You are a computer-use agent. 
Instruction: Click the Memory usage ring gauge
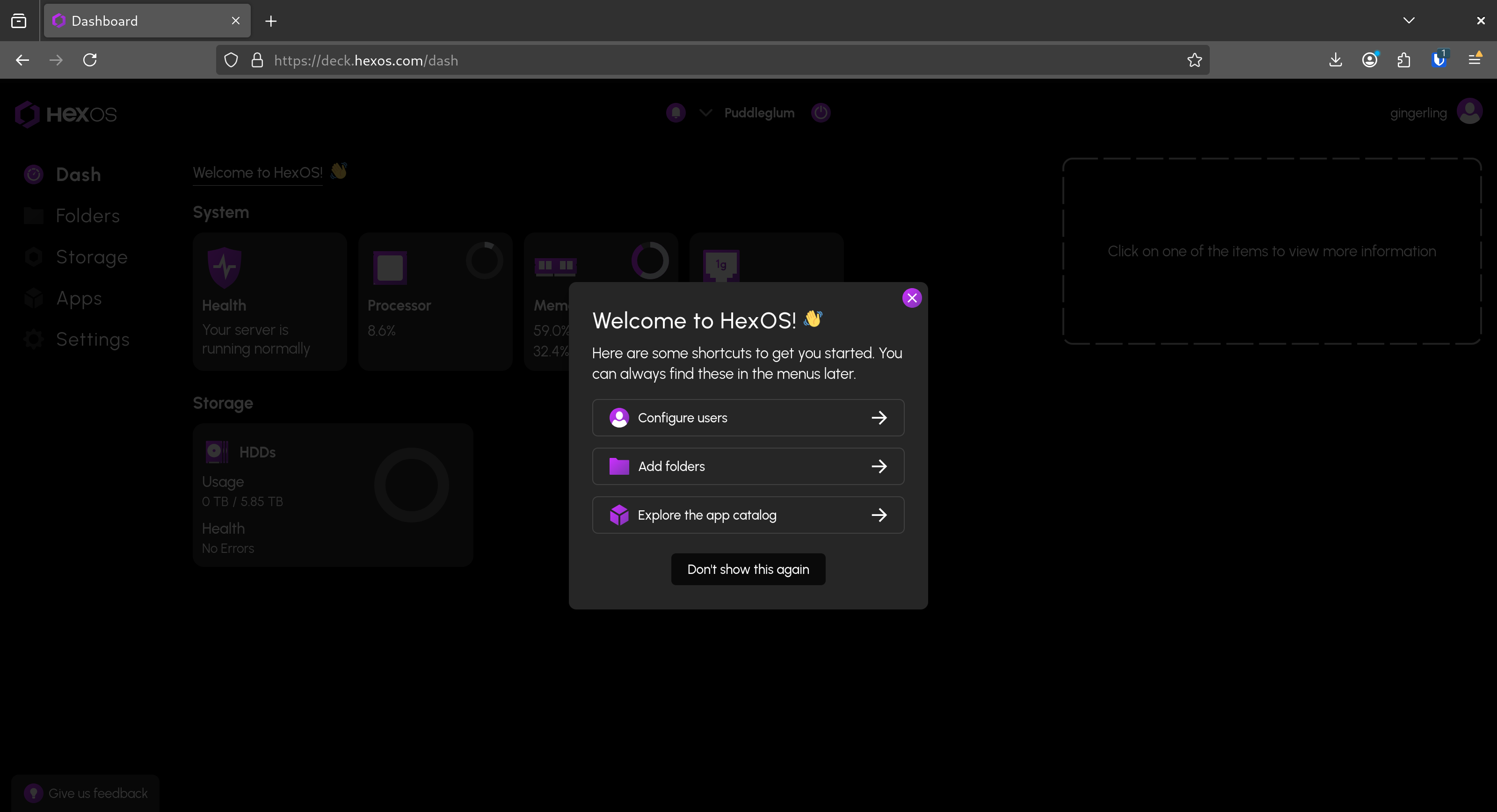tap(650, 261)
